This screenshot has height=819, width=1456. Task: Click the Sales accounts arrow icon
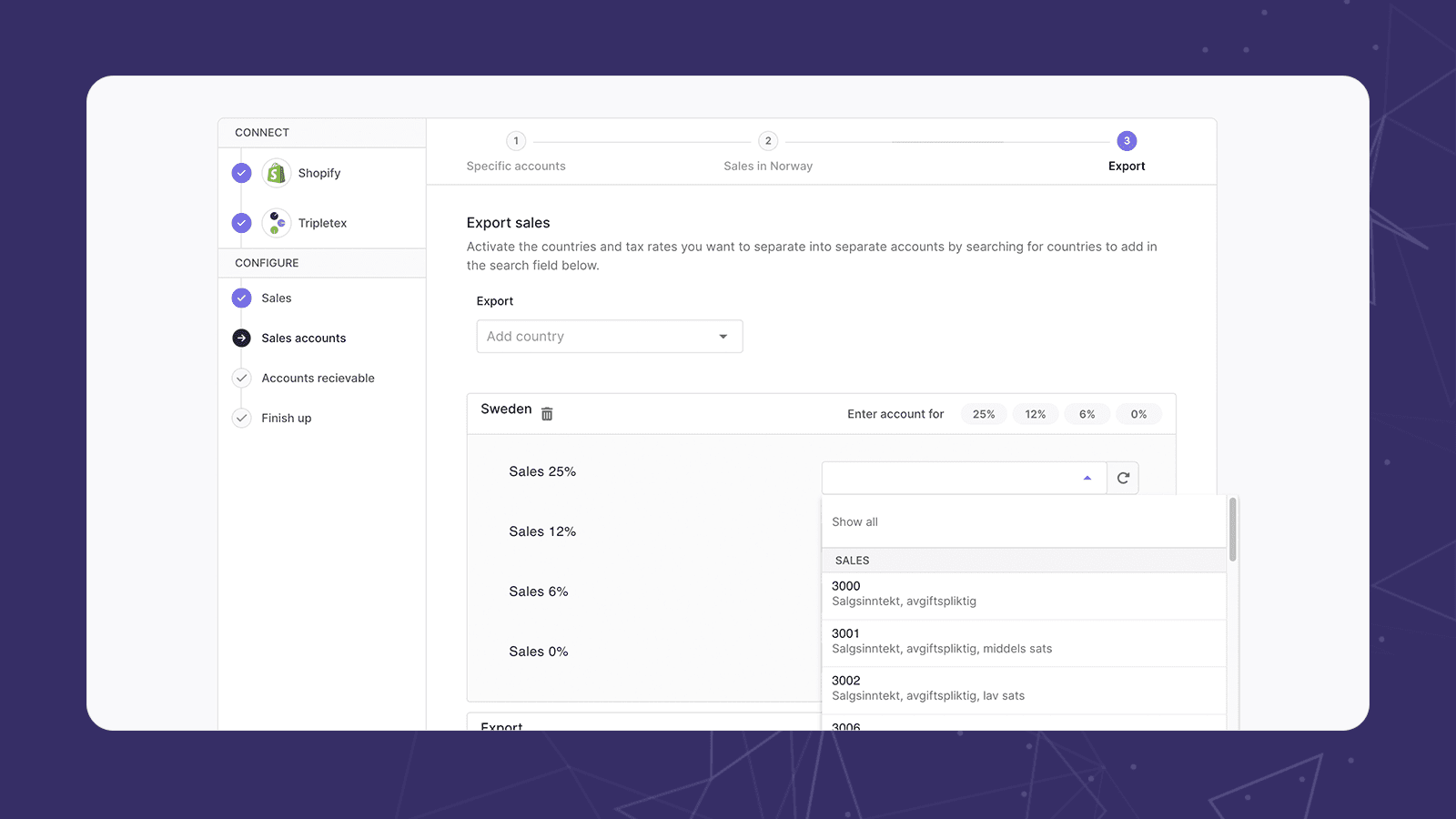pyautogui.click(x=241, y=338)
